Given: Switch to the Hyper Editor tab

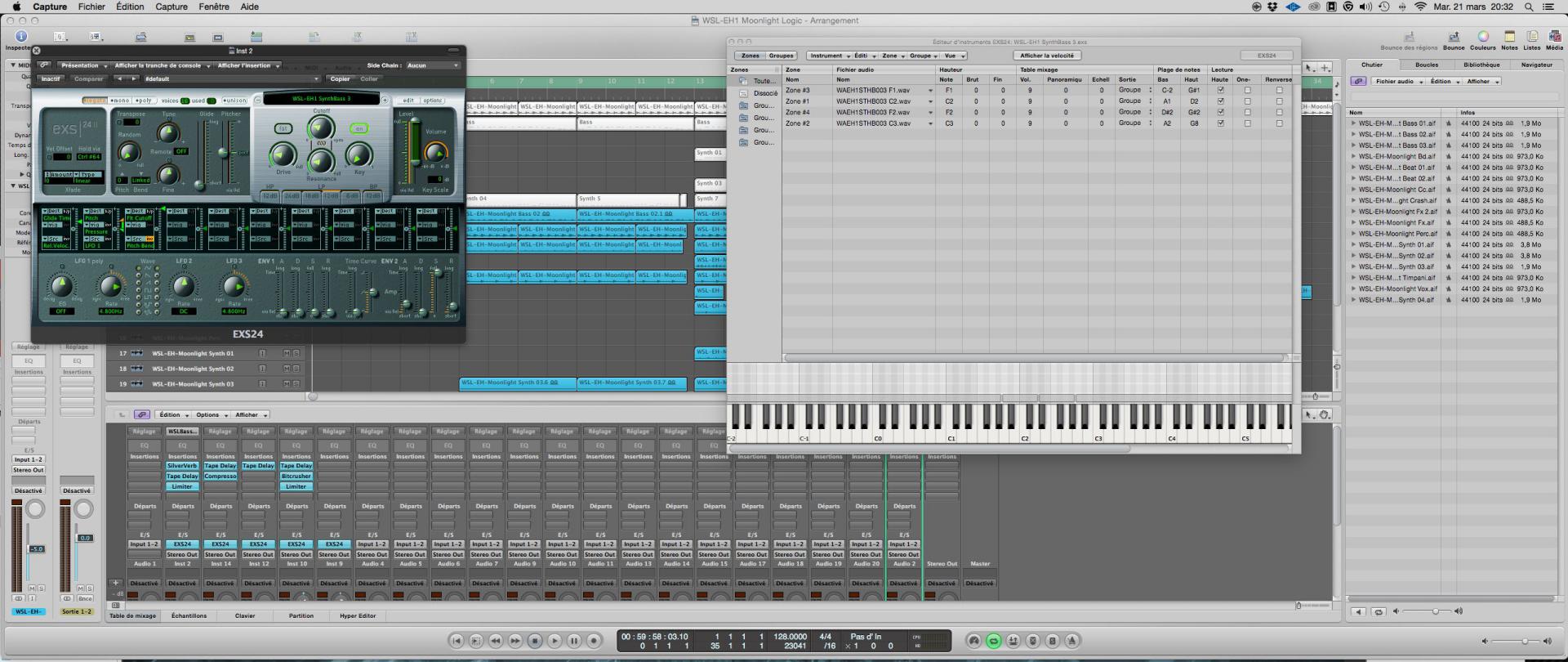Looking at the screenshot, I should pos(358,615).
